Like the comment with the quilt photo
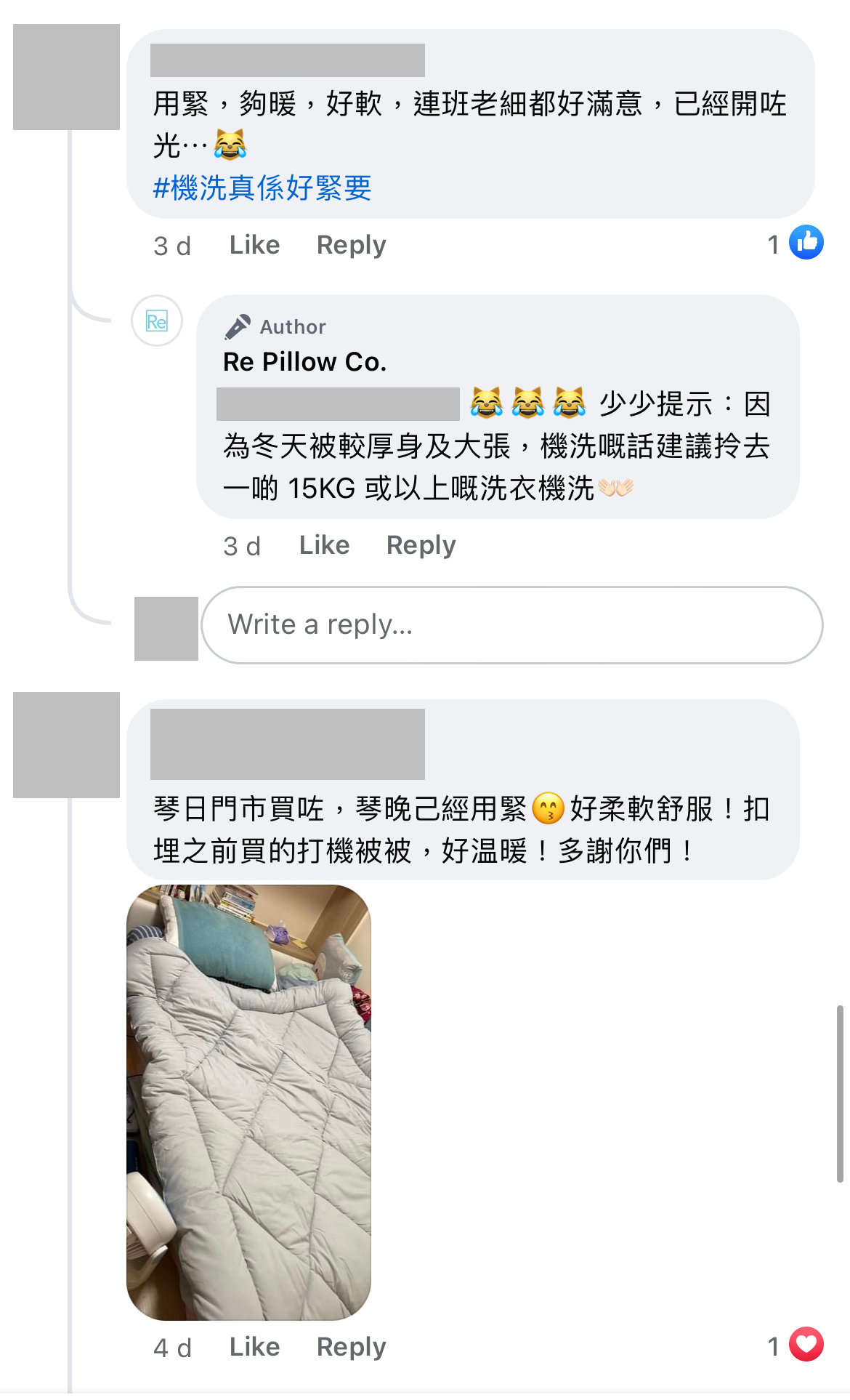 [x=254, y=1347]
